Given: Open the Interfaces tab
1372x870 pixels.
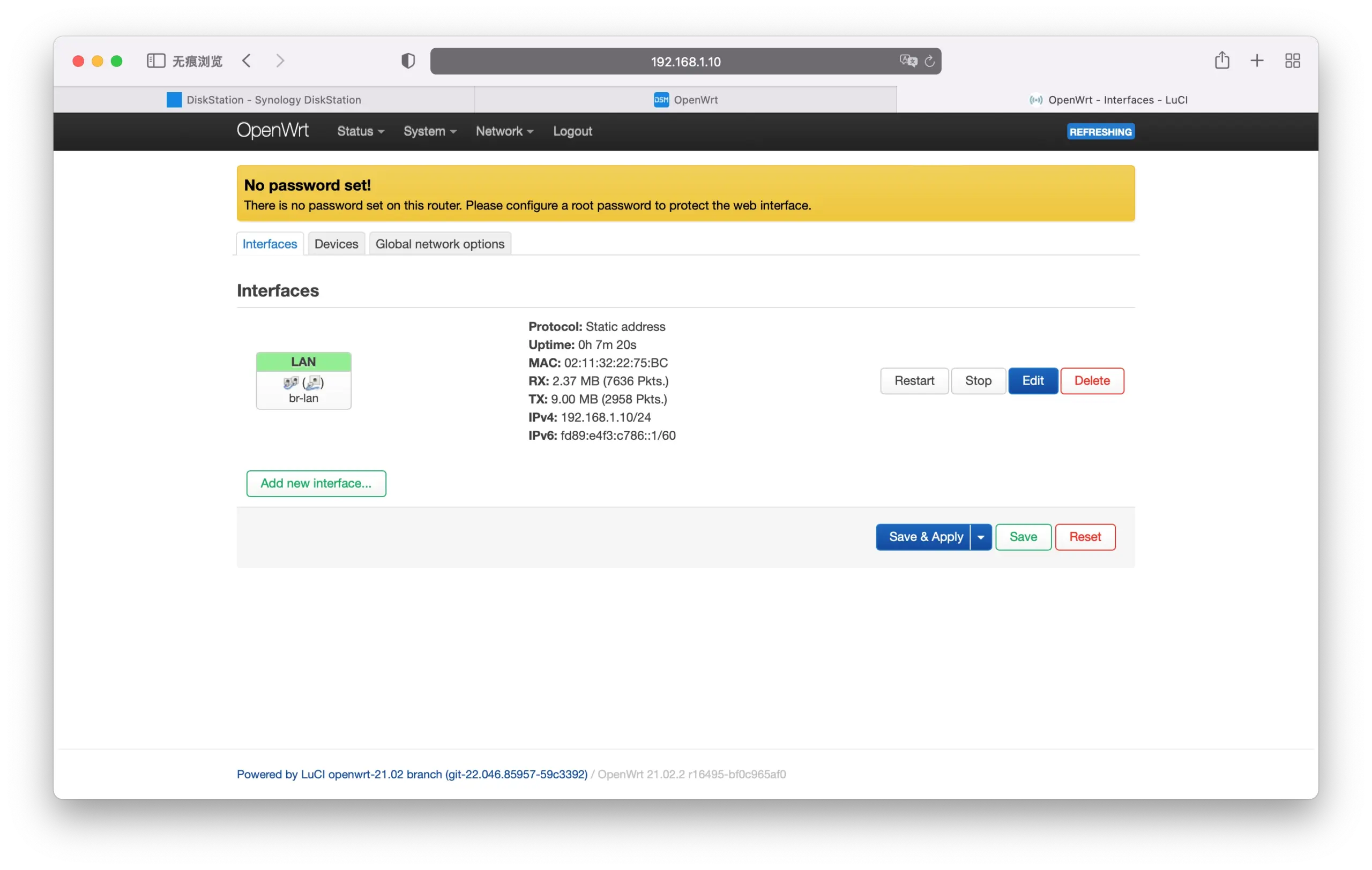Looking at the screenshot, I should pyautogui.click(x=270, y=244).
